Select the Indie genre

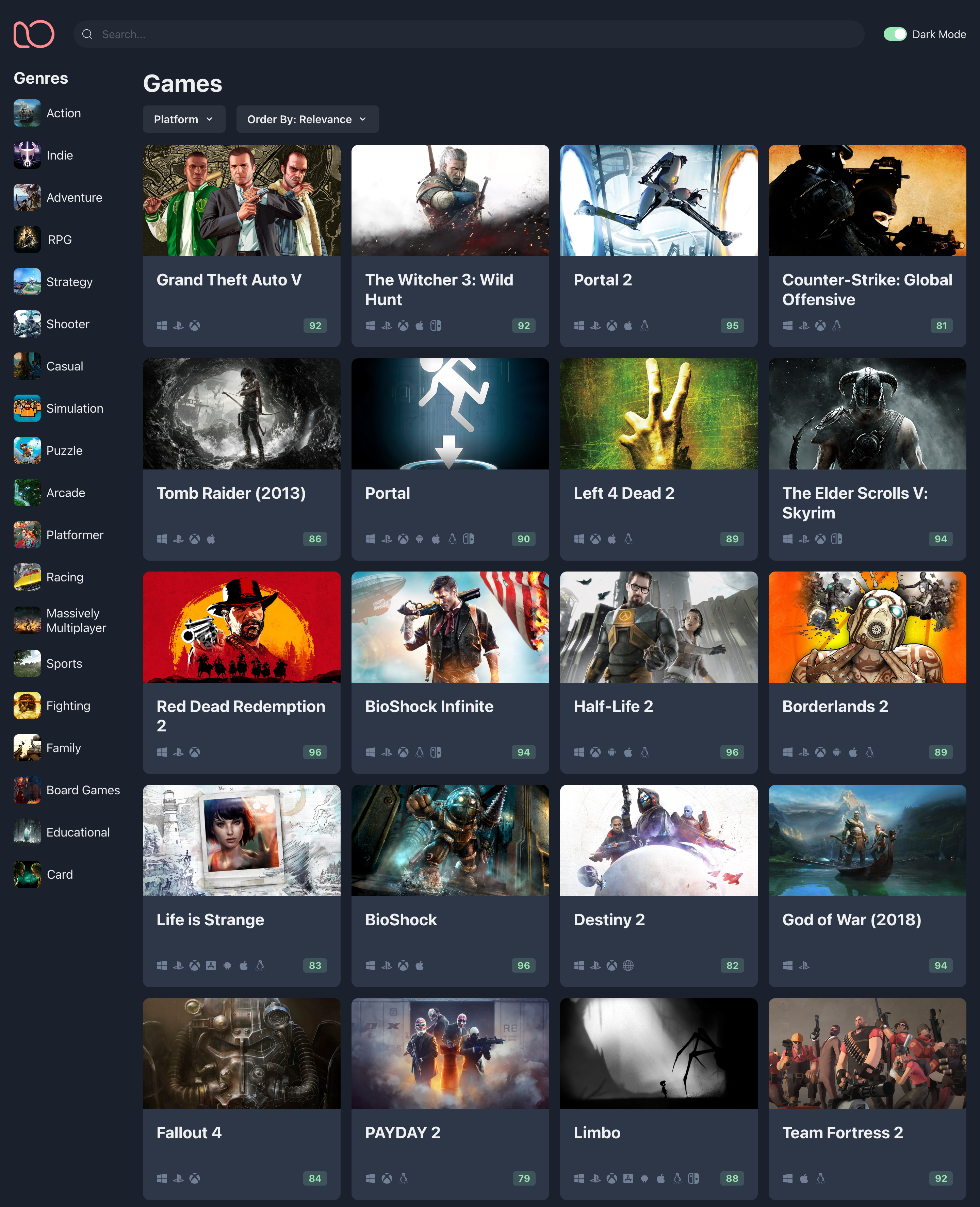(x=60, y=155)
